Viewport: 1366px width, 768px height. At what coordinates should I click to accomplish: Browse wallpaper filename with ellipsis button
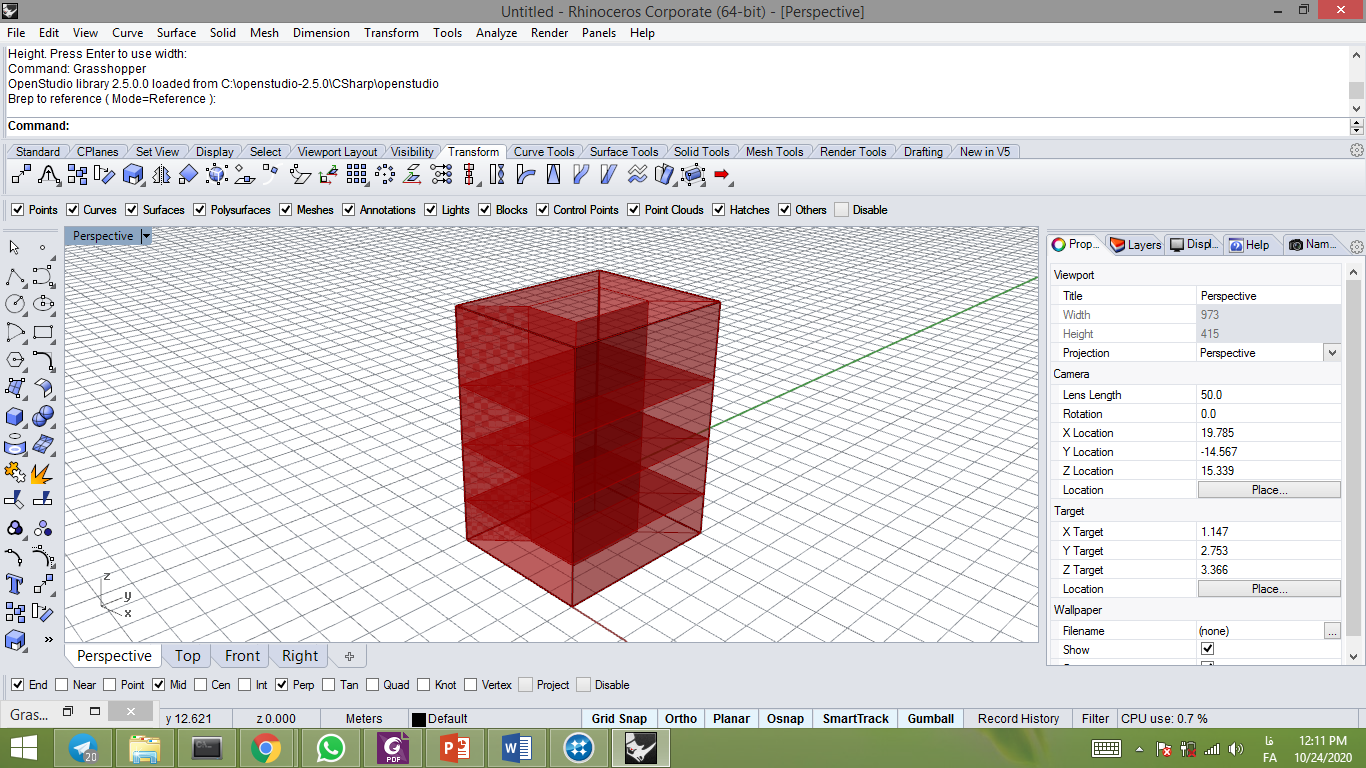pyautogui.click(x=1331, y=631)
